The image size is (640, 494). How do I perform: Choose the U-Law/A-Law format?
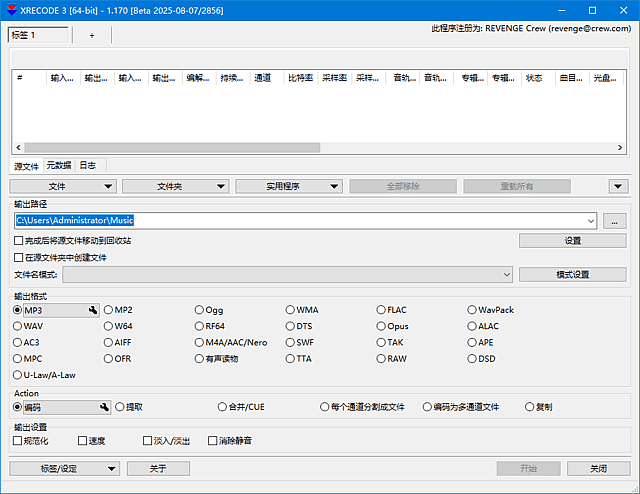click(44, 375)
